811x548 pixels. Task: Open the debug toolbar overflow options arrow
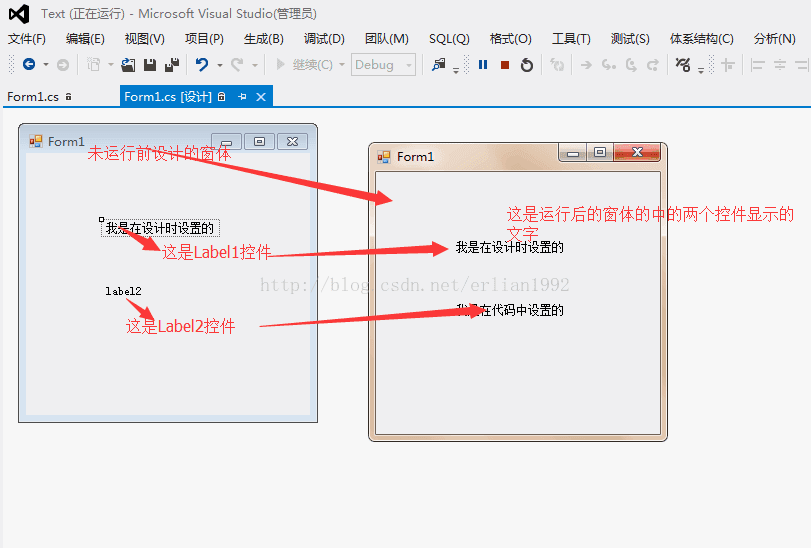pyautogui.click(x=701, y=71)
